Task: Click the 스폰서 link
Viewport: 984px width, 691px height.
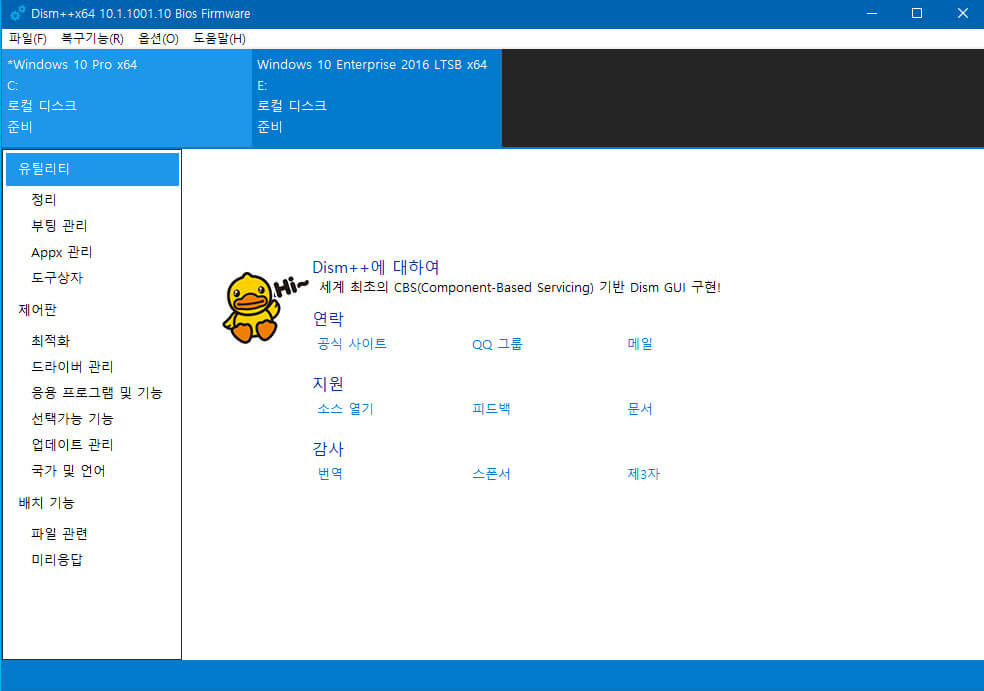Action: [x=491, y=474]
